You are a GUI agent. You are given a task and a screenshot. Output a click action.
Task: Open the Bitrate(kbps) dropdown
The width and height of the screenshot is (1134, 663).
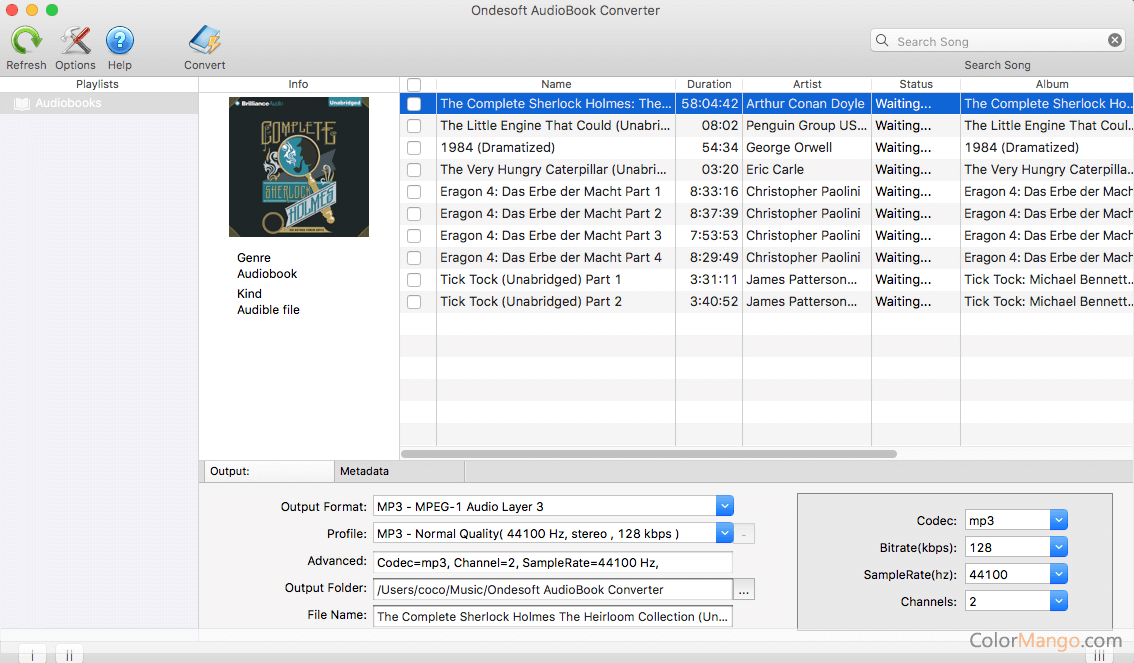click(1059, 547)
